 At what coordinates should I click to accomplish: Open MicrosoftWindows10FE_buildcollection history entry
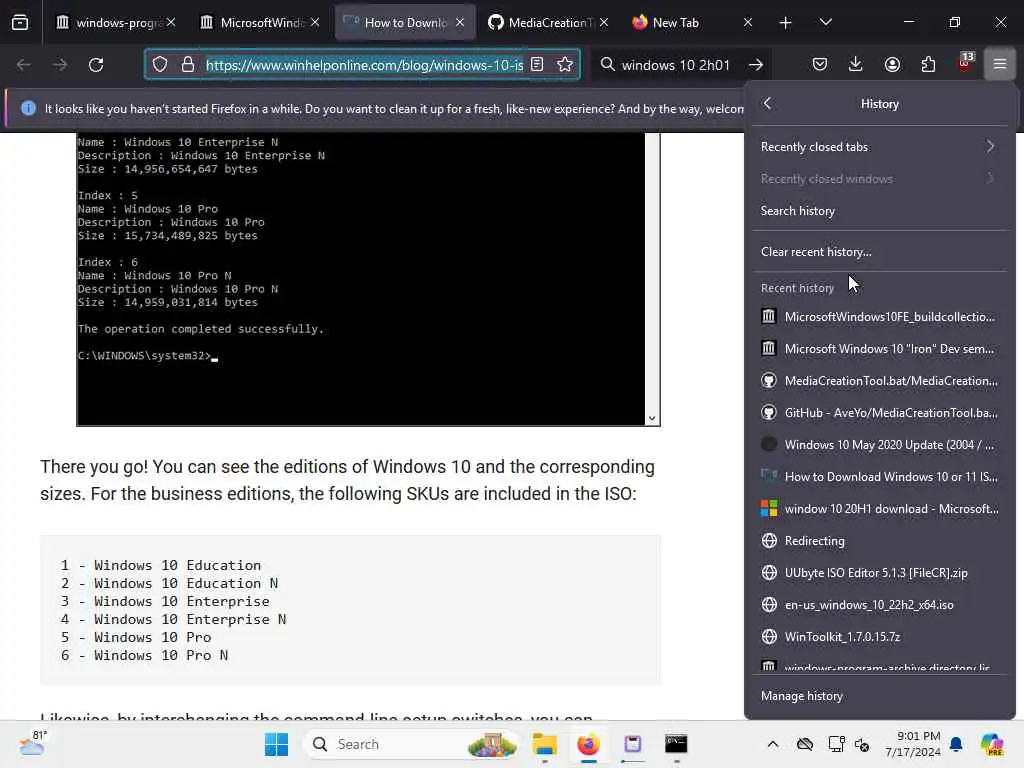[879, 317]
